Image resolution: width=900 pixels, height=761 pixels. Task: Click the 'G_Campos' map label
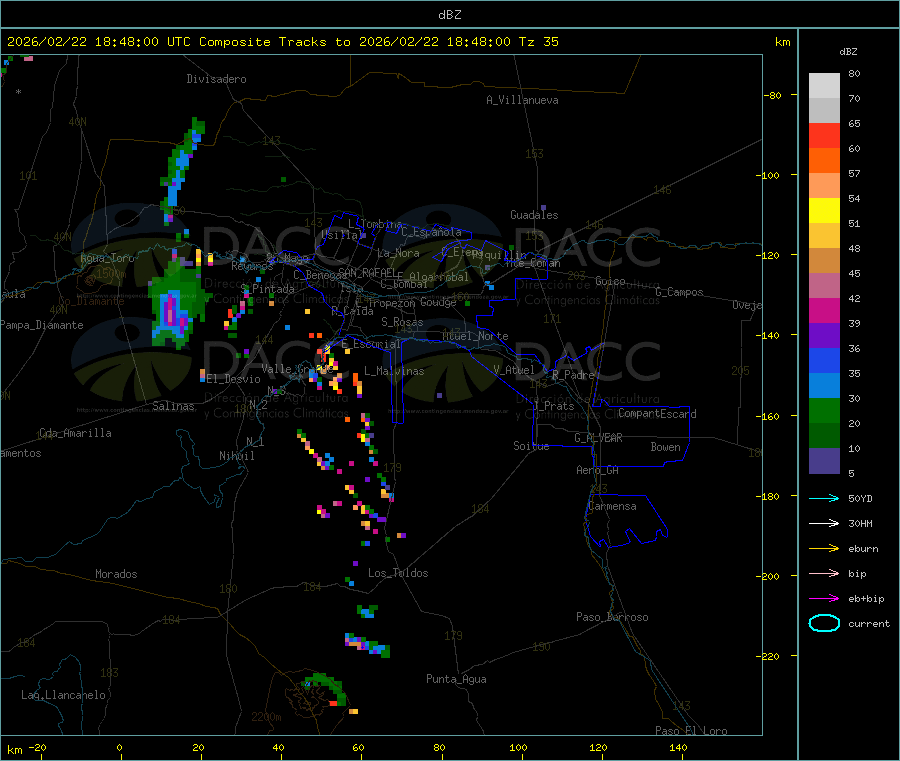[x=680, y=292]
